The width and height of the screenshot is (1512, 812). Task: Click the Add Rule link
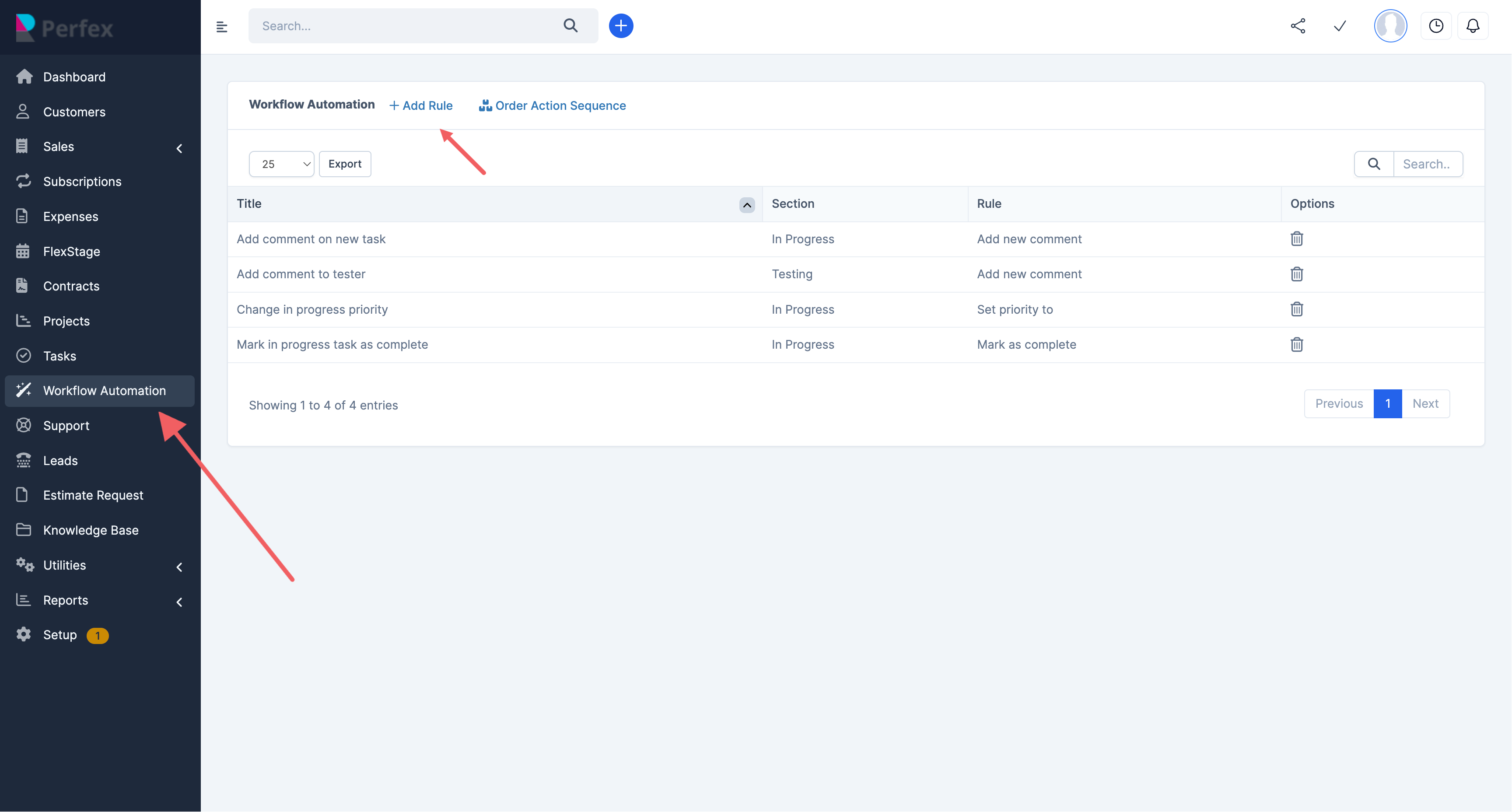(421, 105)
